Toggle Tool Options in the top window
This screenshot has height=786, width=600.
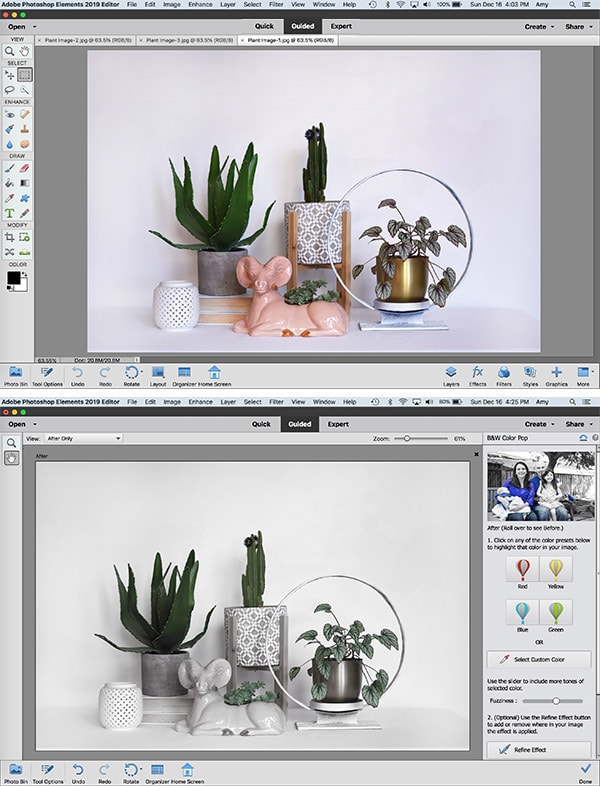(x=47, y=375)
